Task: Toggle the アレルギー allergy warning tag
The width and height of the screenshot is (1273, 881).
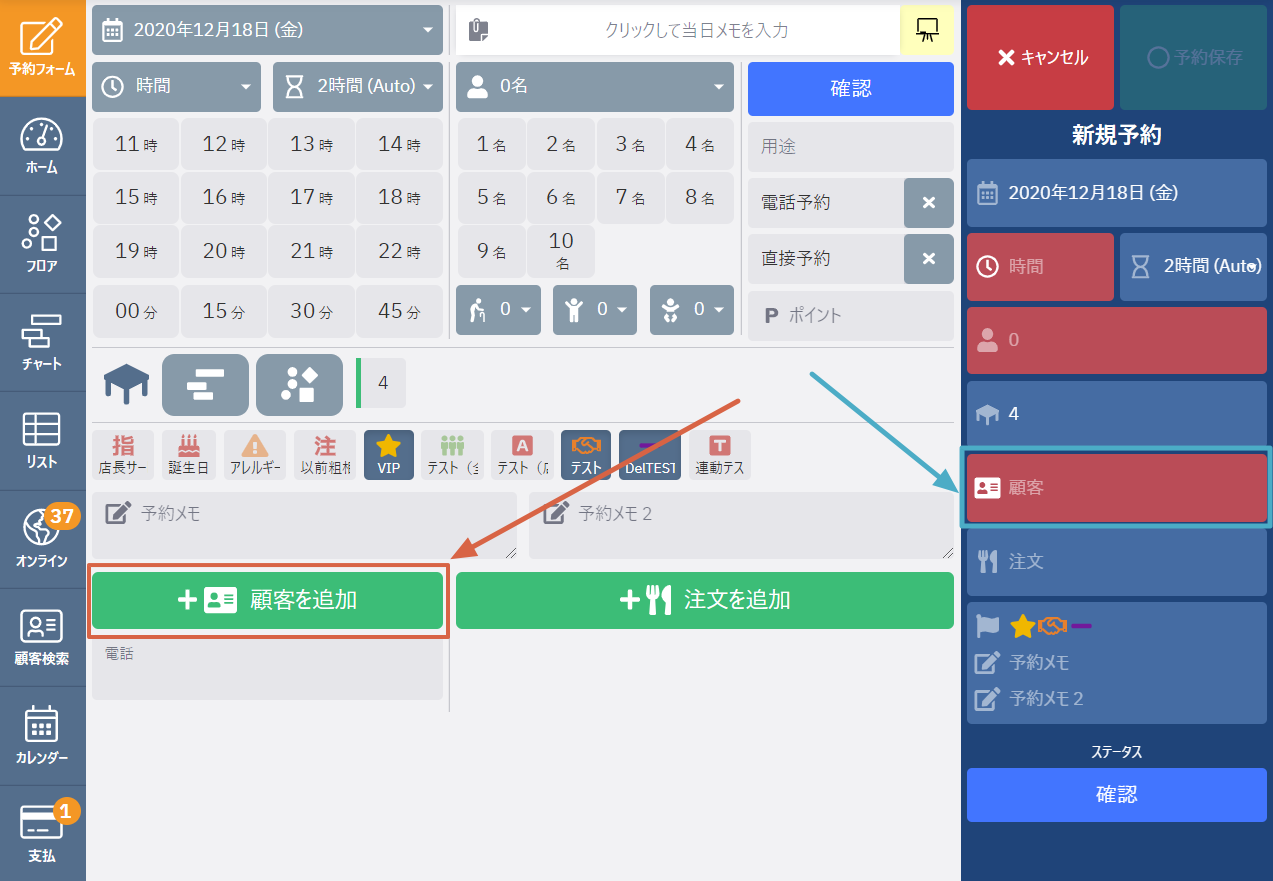Action: pyautogui.click(x=255, y=455)
